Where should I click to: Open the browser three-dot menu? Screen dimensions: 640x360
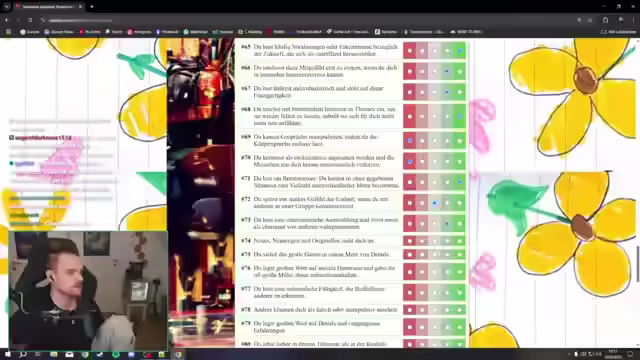point(633,20)
